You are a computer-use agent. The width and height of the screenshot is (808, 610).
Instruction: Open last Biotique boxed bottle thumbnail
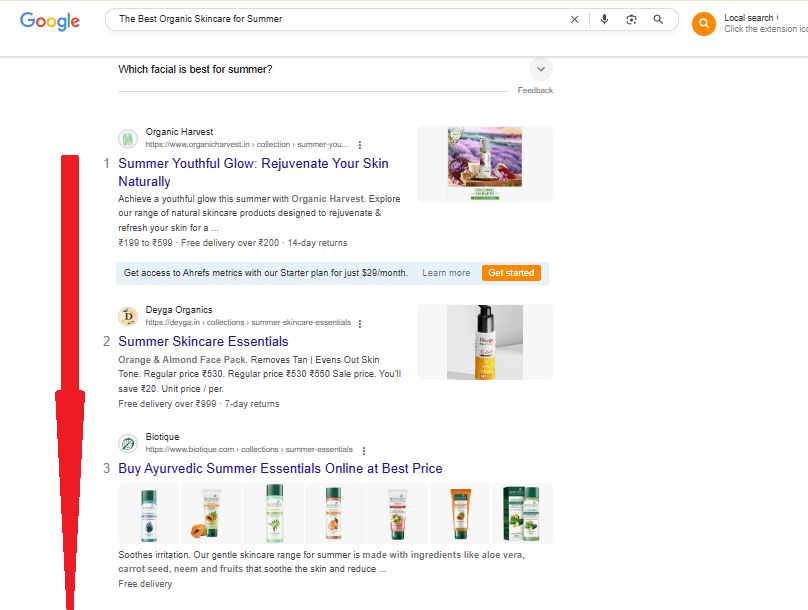(522, 514)
